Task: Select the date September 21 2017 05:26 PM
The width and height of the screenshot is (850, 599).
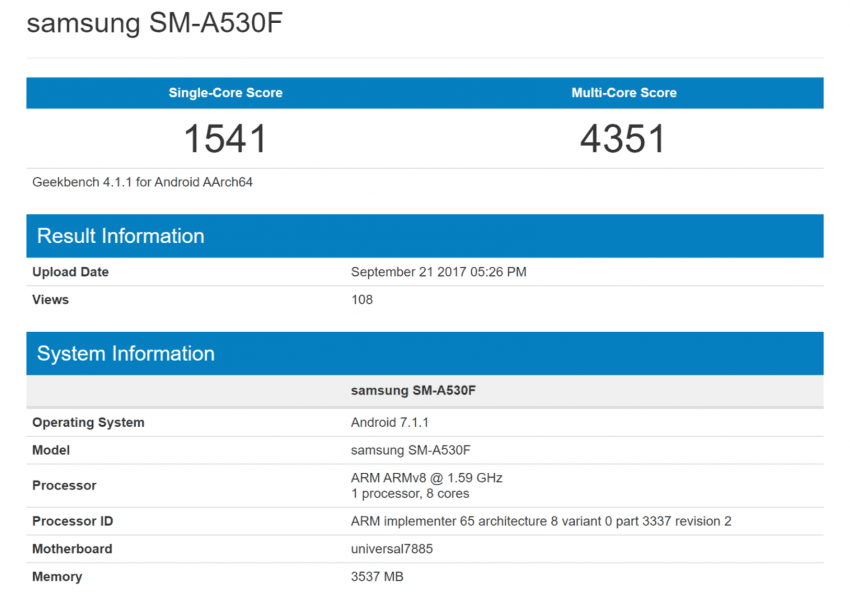Action: coord(439,272)
